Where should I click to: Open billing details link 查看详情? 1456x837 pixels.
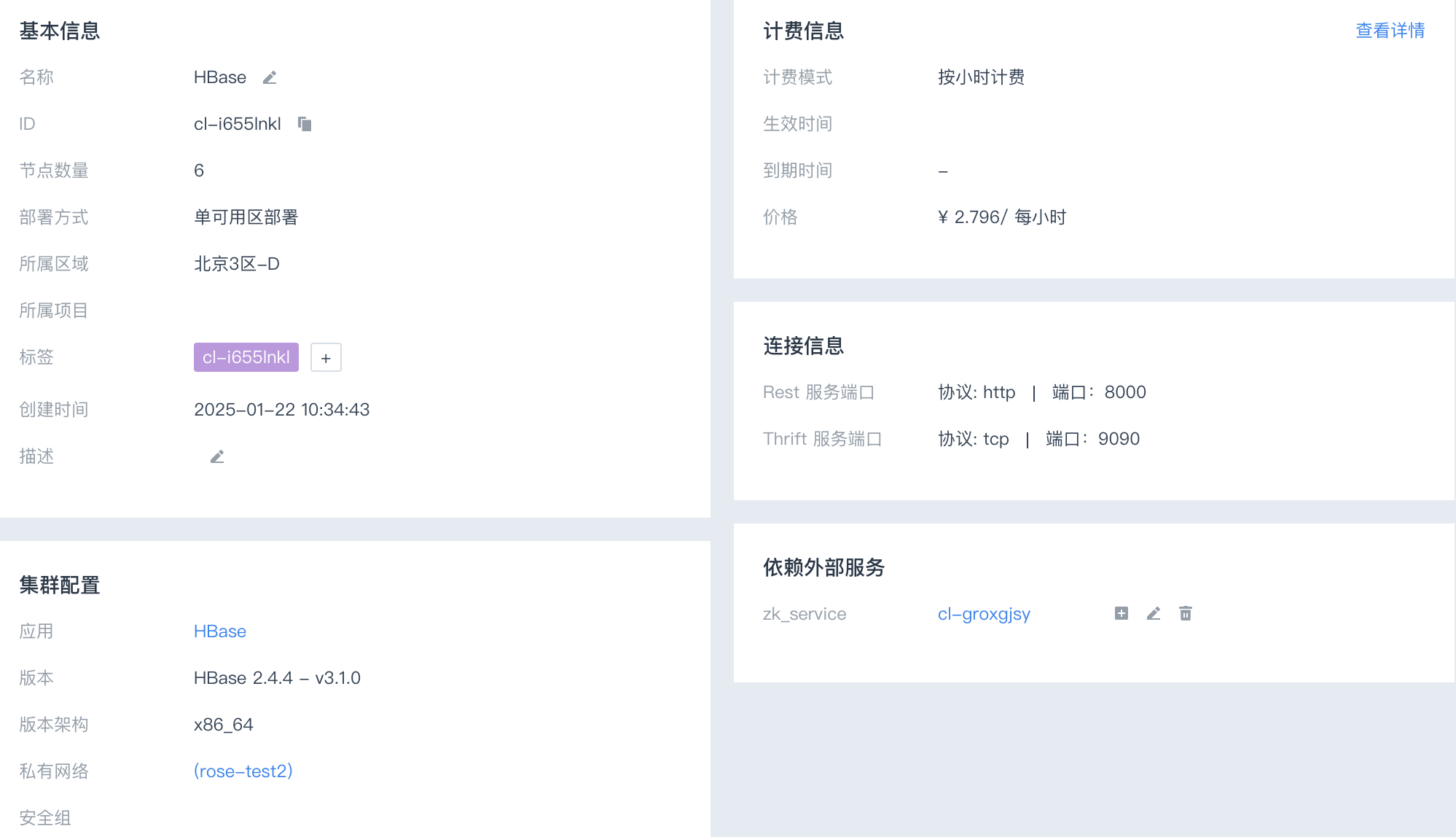(x=1390, y=31)
